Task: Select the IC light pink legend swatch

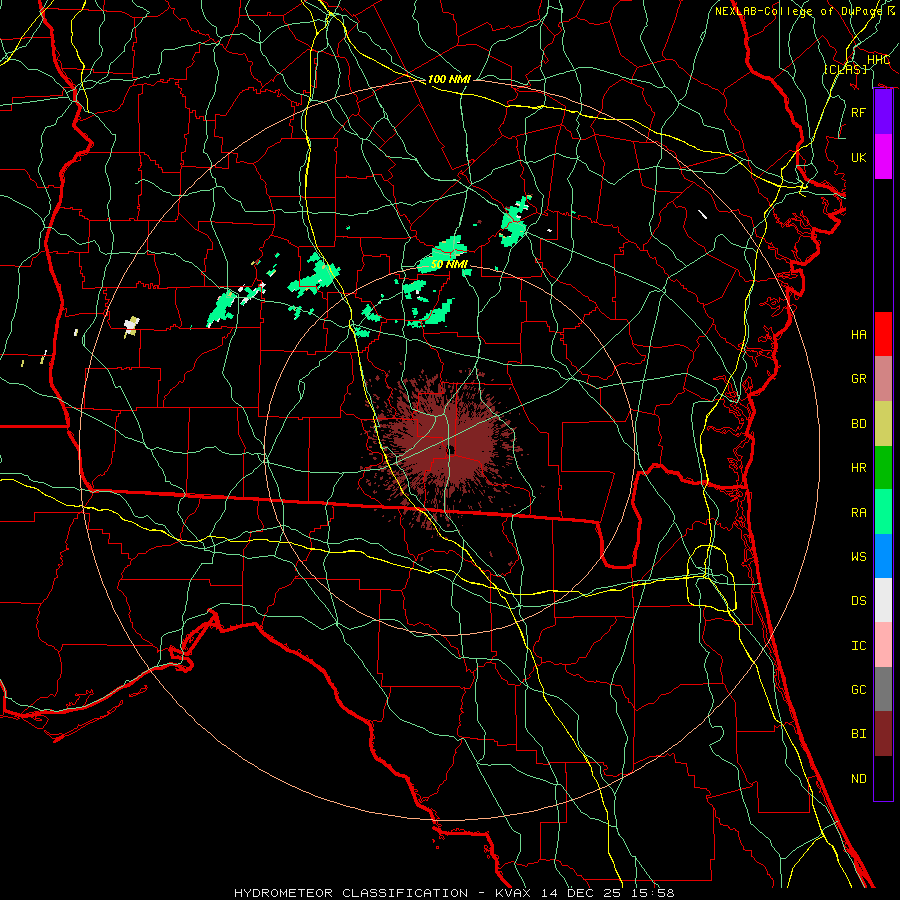Action: pyautogui.click(x=883, y=645)
